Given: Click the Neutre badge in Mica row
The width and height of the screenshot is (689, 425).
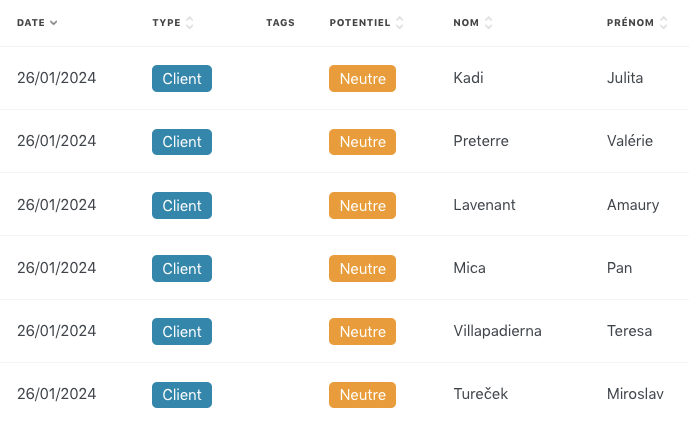Looking at the screenshot, I should pos(363,269).
